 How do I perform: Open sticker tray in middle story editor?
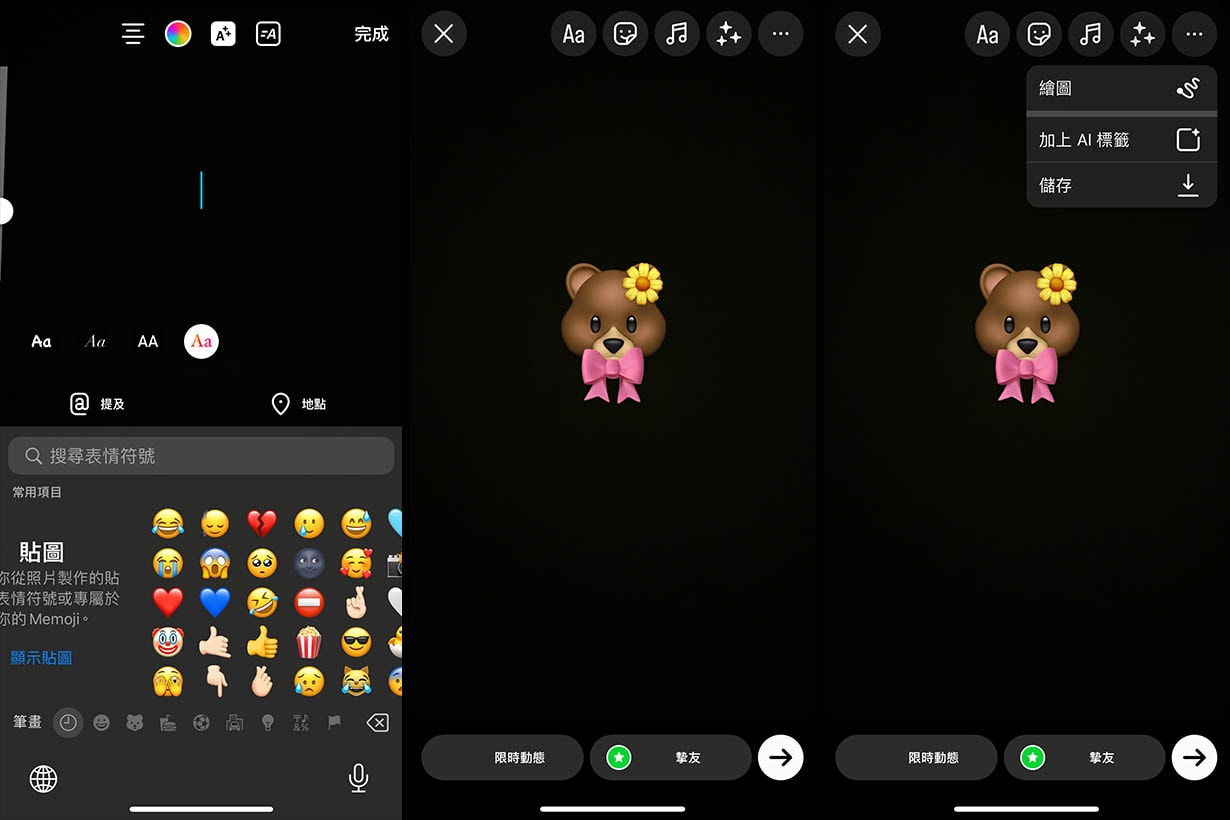(x=625, y=35)
